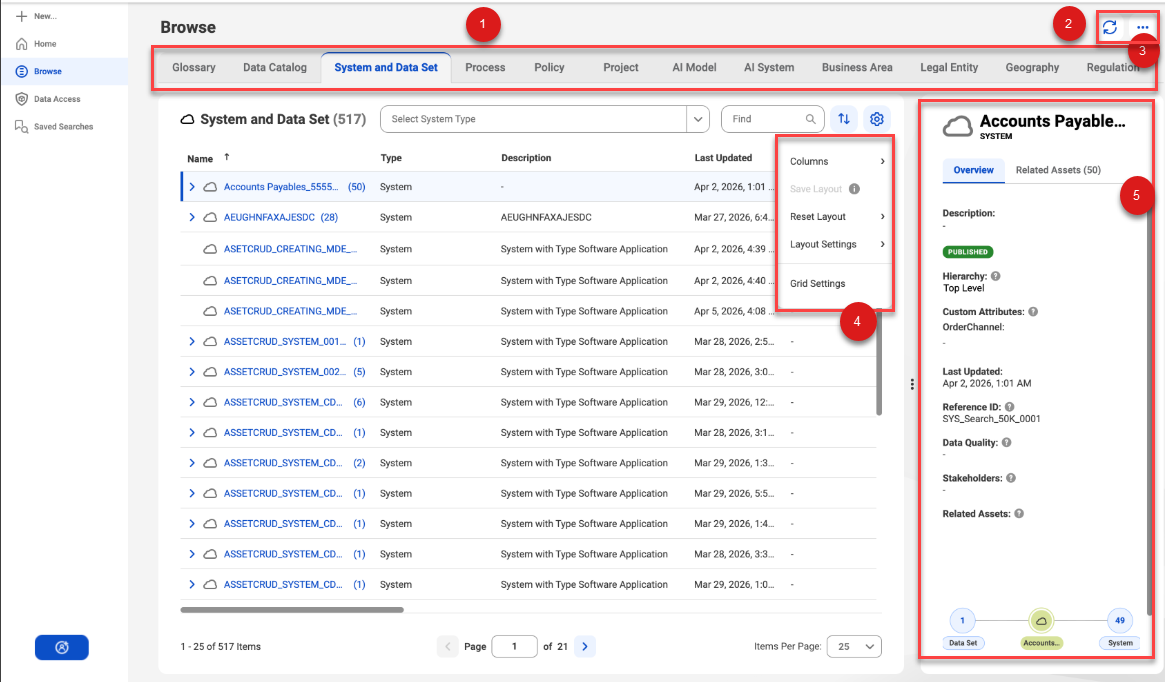This screenshot has width=1165, height=682.
Task: Switch to the AI System tab
Action: tap(769, 68)
